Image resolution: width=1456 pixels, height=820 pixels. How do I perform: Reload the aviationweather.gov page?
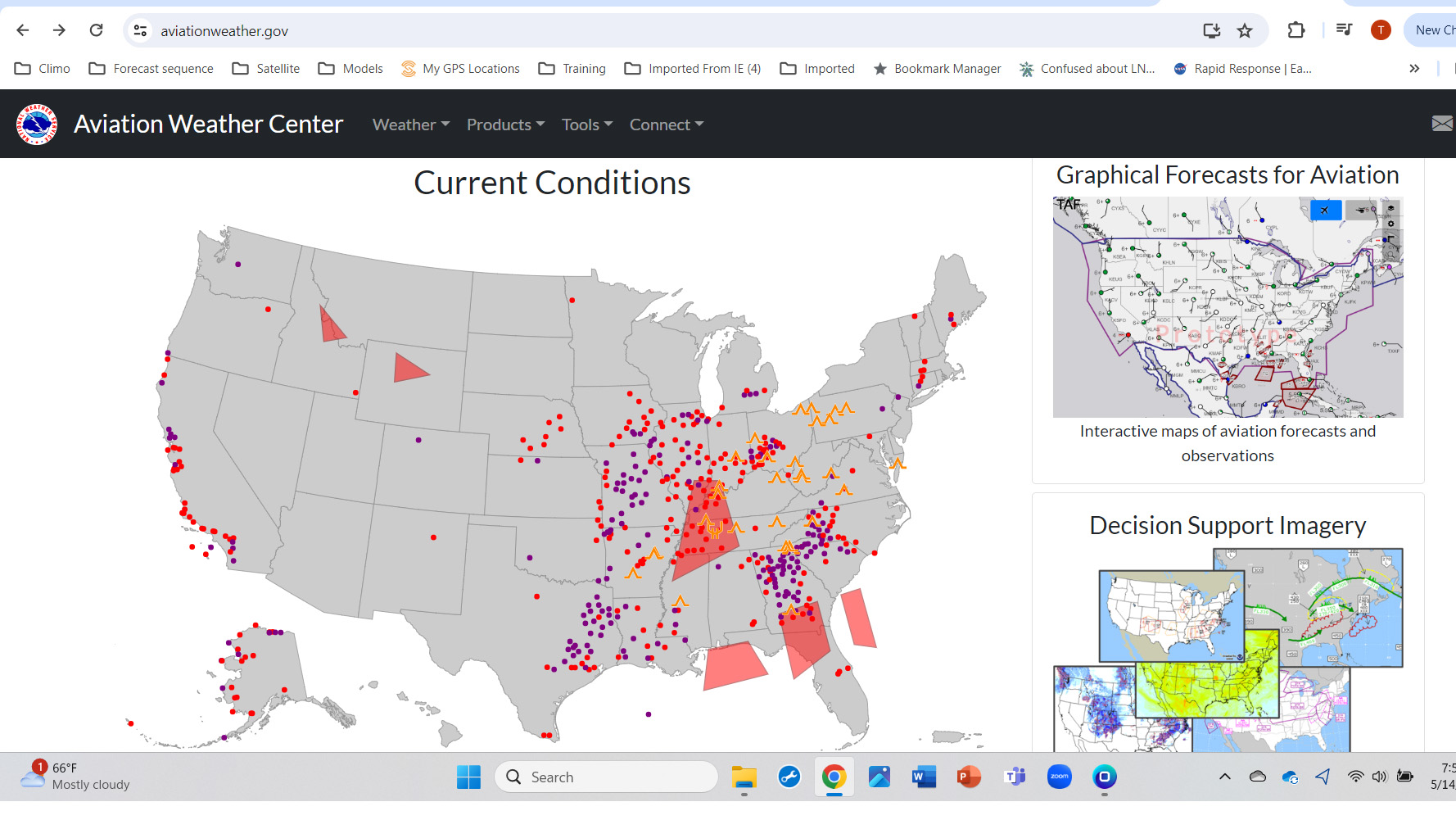(97, 30)
